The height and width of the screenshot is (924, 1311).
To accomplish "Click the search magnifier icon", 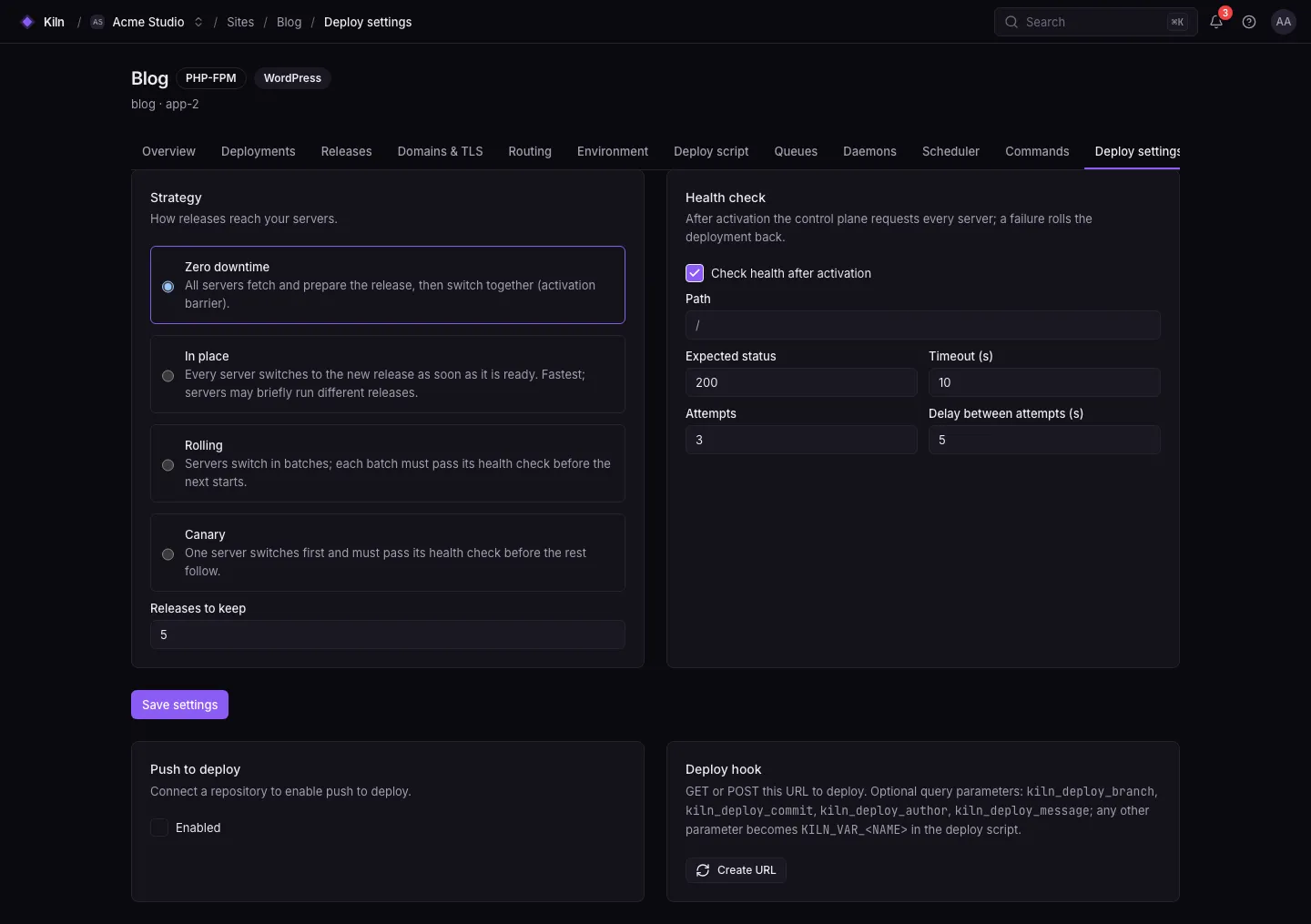I will 1011,22.
